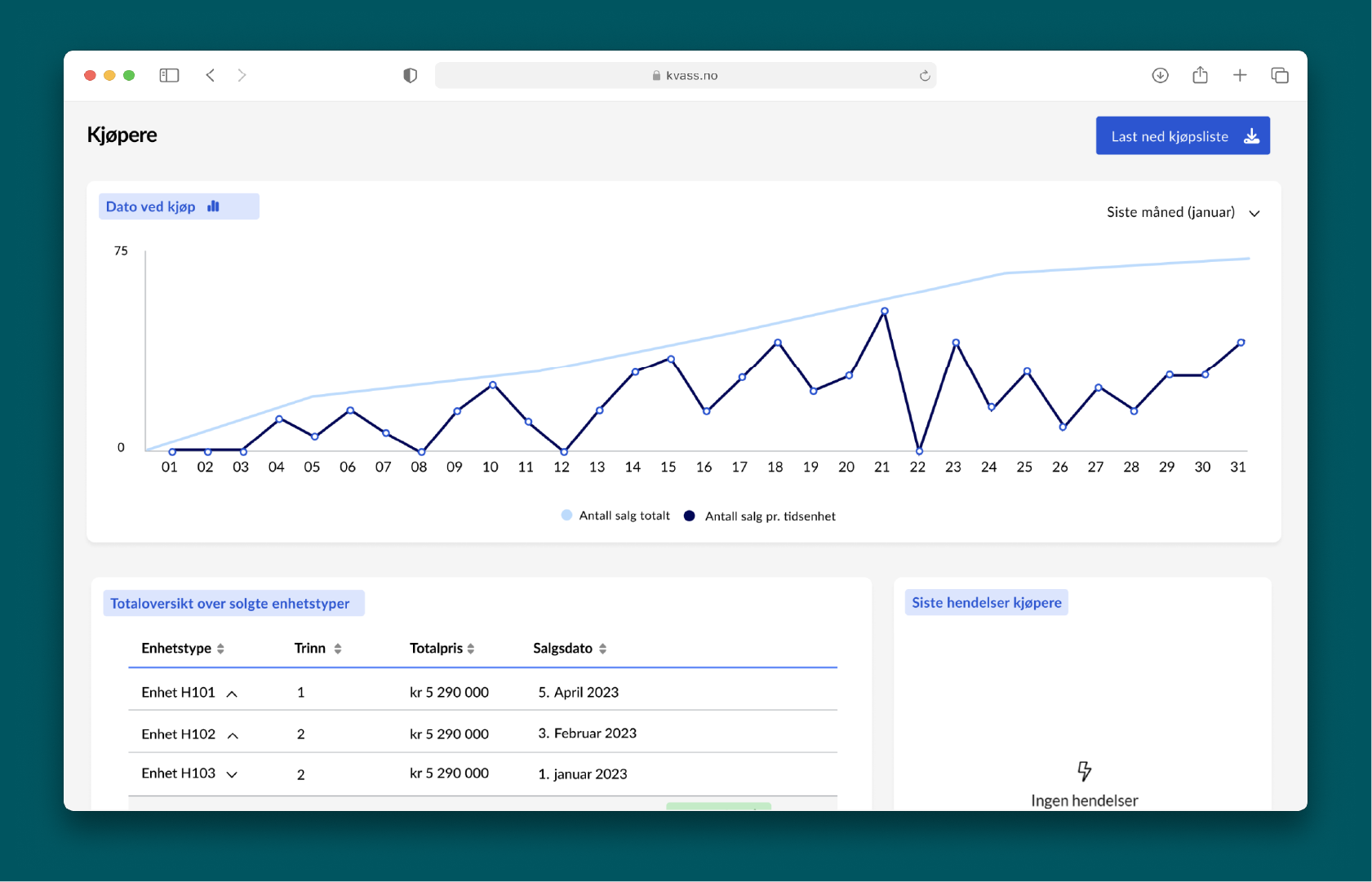Open the Siste måned (januar) dropdown

tap(1183, 212)
